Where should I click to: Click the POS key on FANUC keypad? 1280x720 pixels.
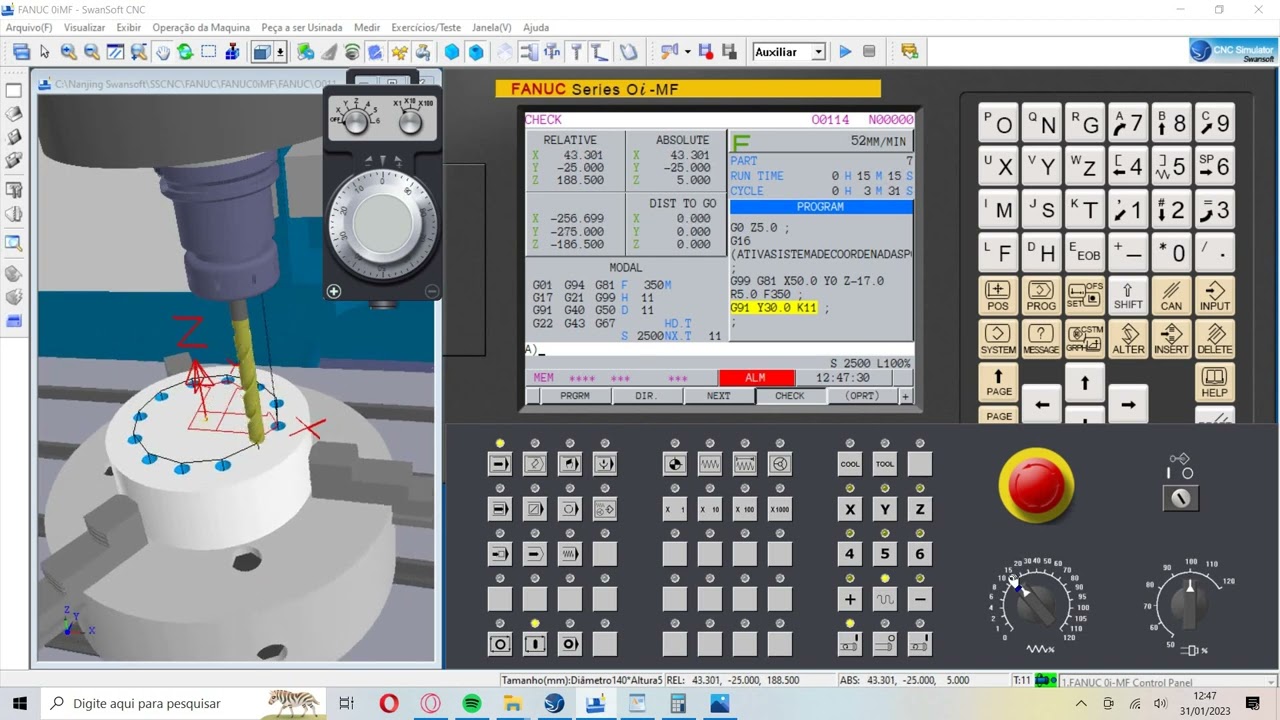[x=998, y=296]
